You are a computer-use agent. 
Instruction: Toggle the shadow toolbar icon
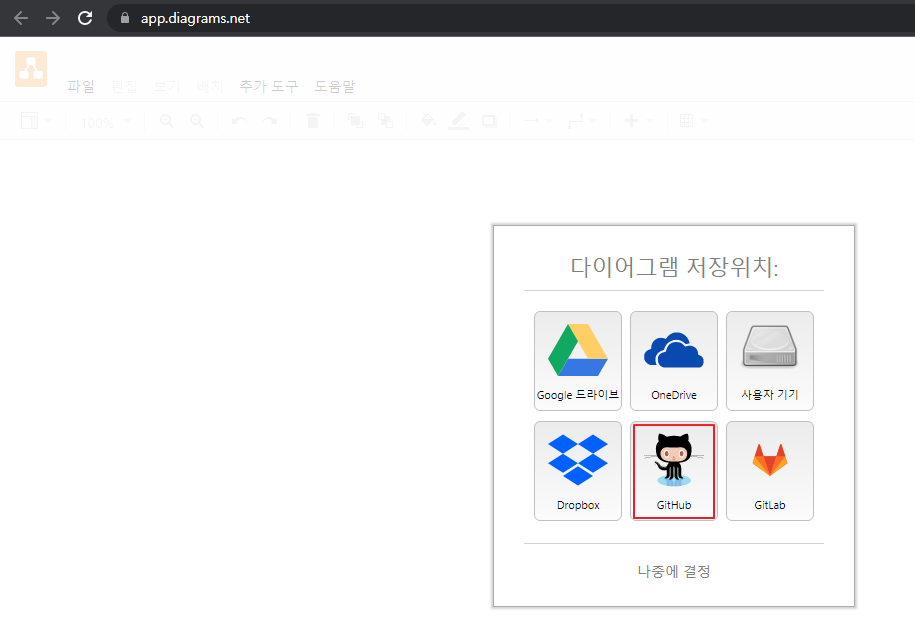coord(489,121)
